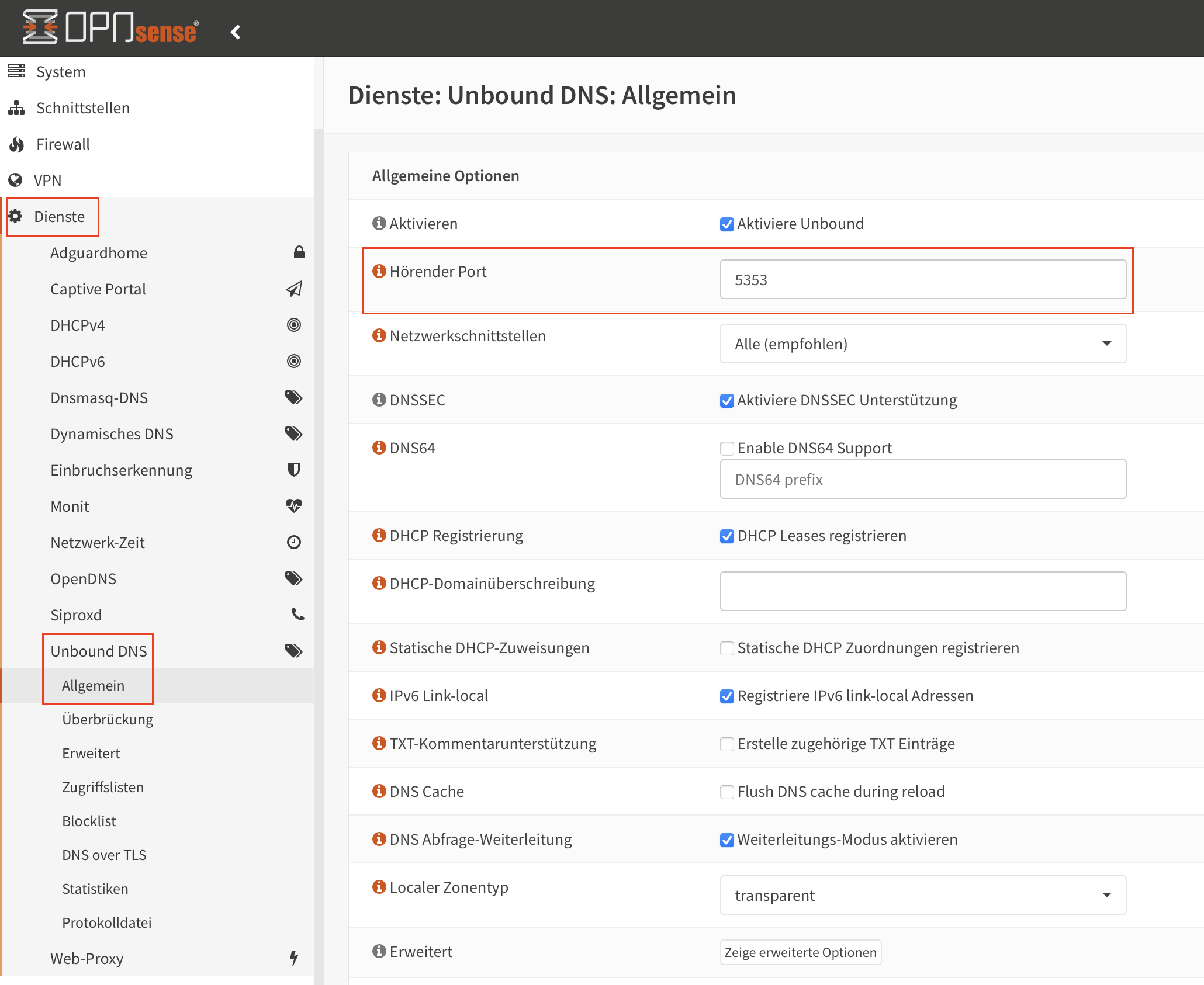This screenshot has width=1204, height=985.
Task: Click Zeige erweiterte Optionen button
Action: point(800,952)
